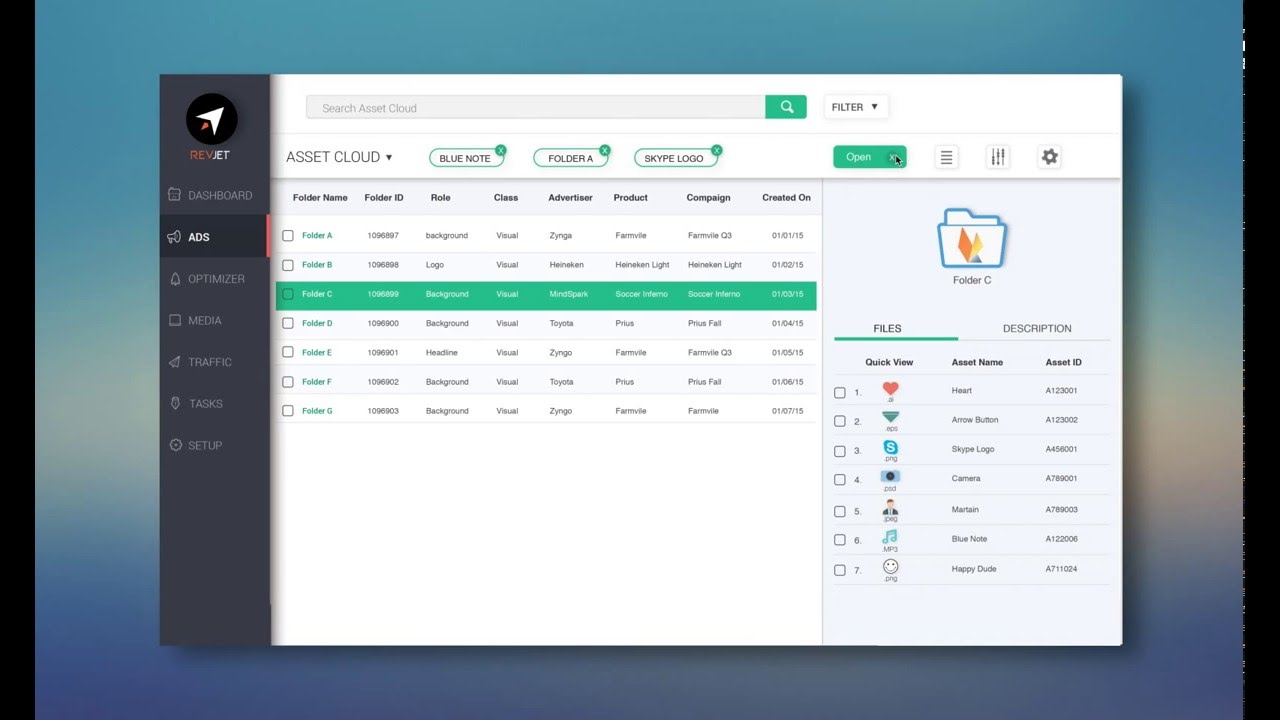Tick checkbox for file 3 Skype Logo

point(840,450)
